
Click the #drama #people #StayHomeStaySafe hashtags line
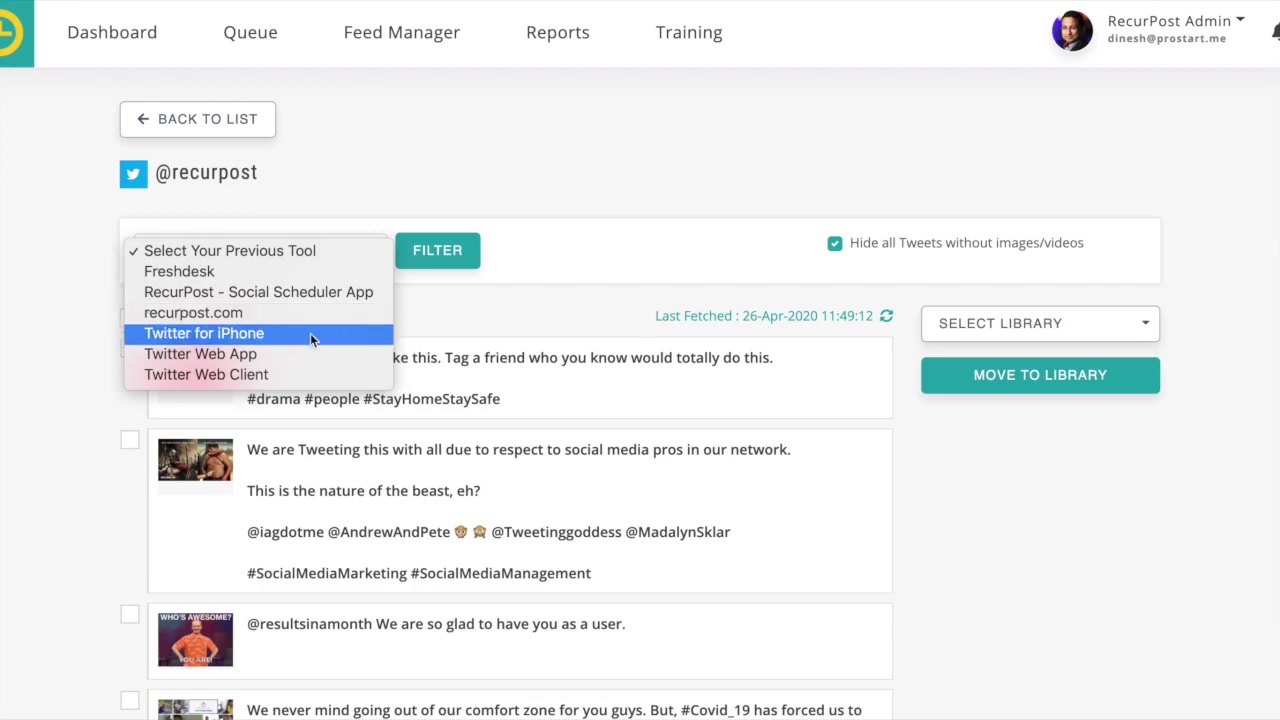(373, 399)
